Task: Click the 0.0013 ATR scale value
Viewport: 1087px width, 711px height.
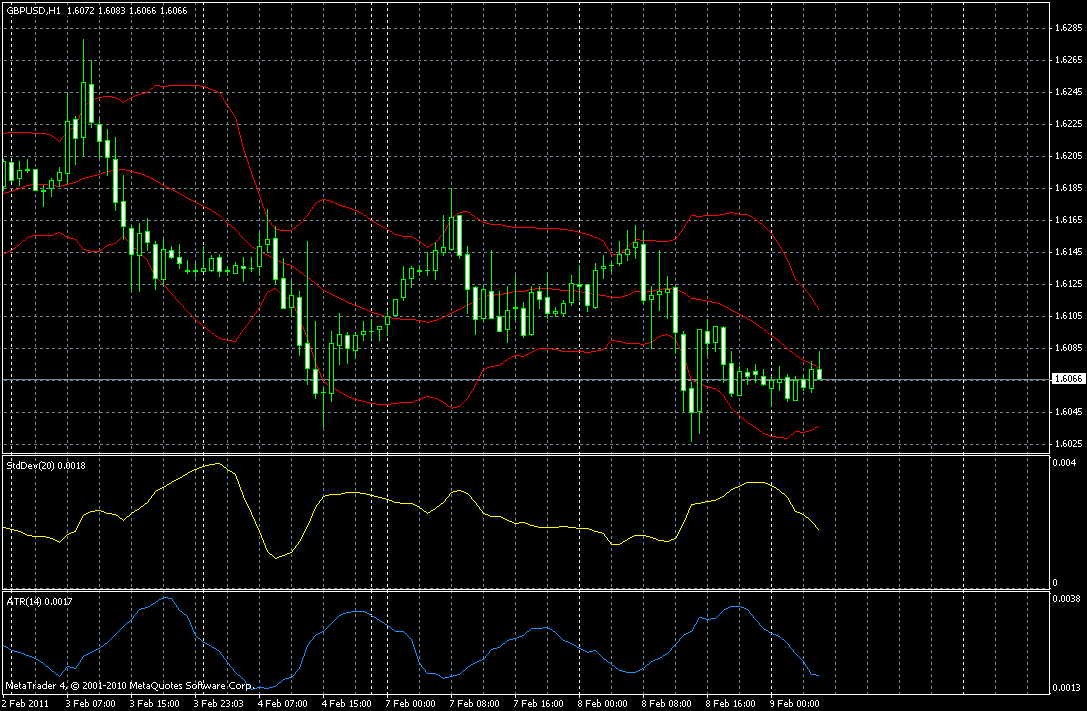Action: click(x=1066, y=687)
